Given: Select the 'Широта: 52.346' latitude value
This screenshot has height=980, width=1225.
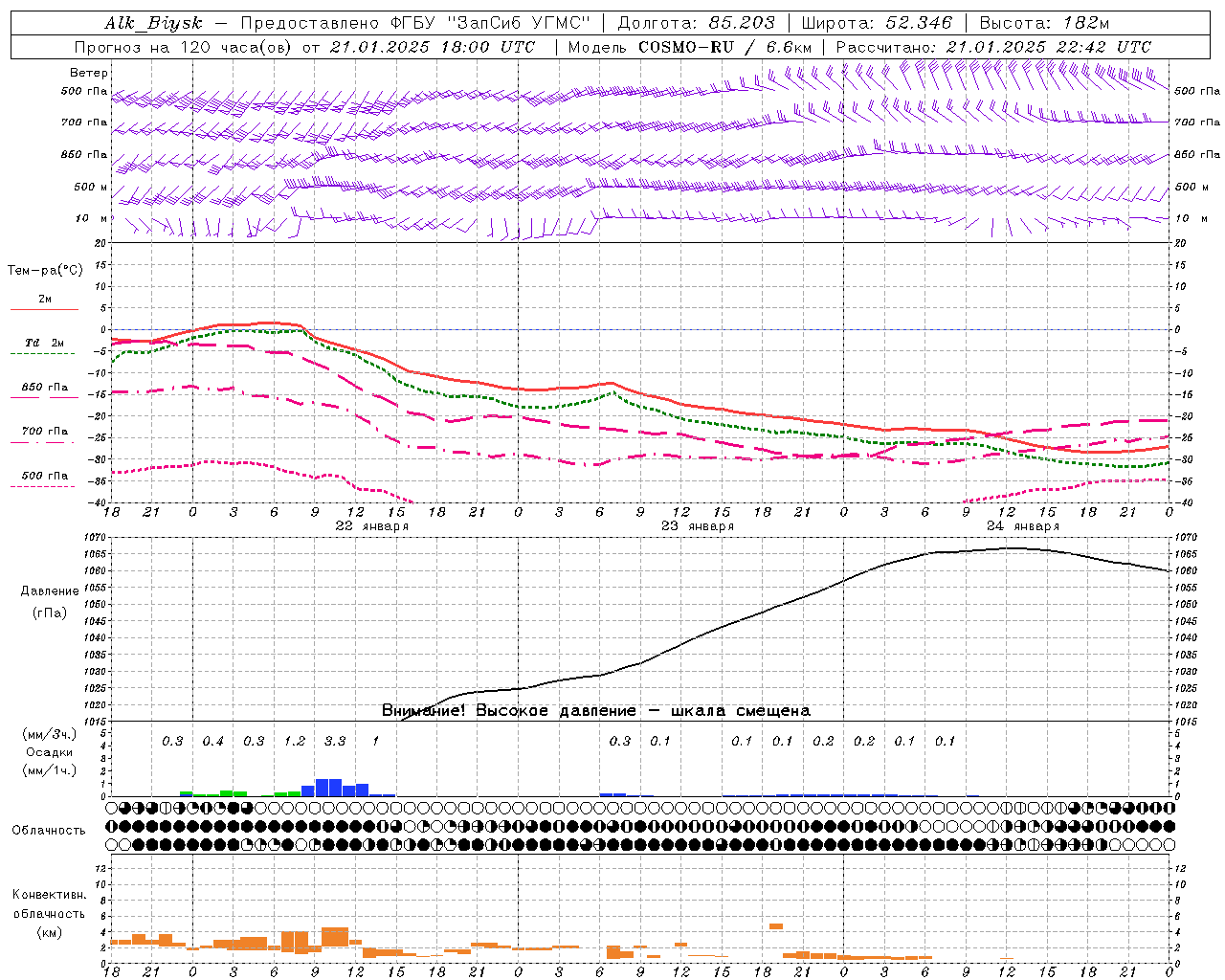Looking at the screenshot, I should coord(877,24).
